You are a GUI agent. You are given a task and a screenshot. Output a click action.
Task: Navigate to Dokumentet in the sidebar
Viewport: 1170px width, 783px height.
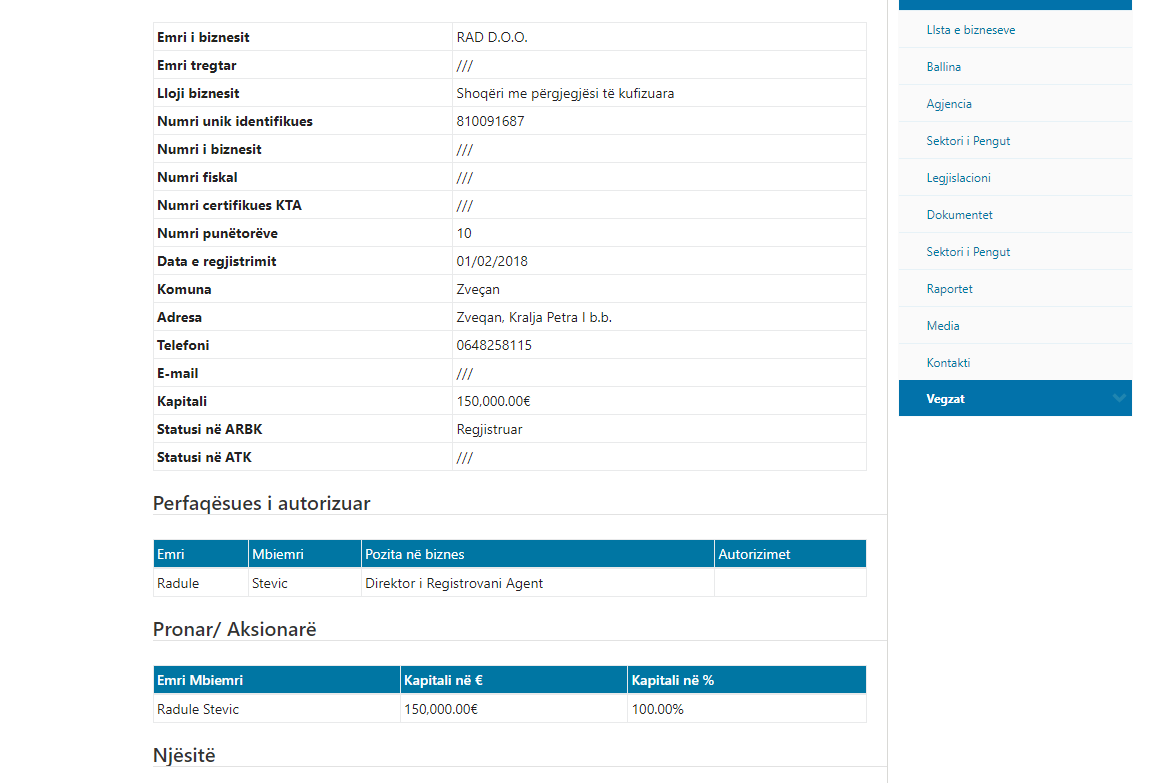(959, 215)
